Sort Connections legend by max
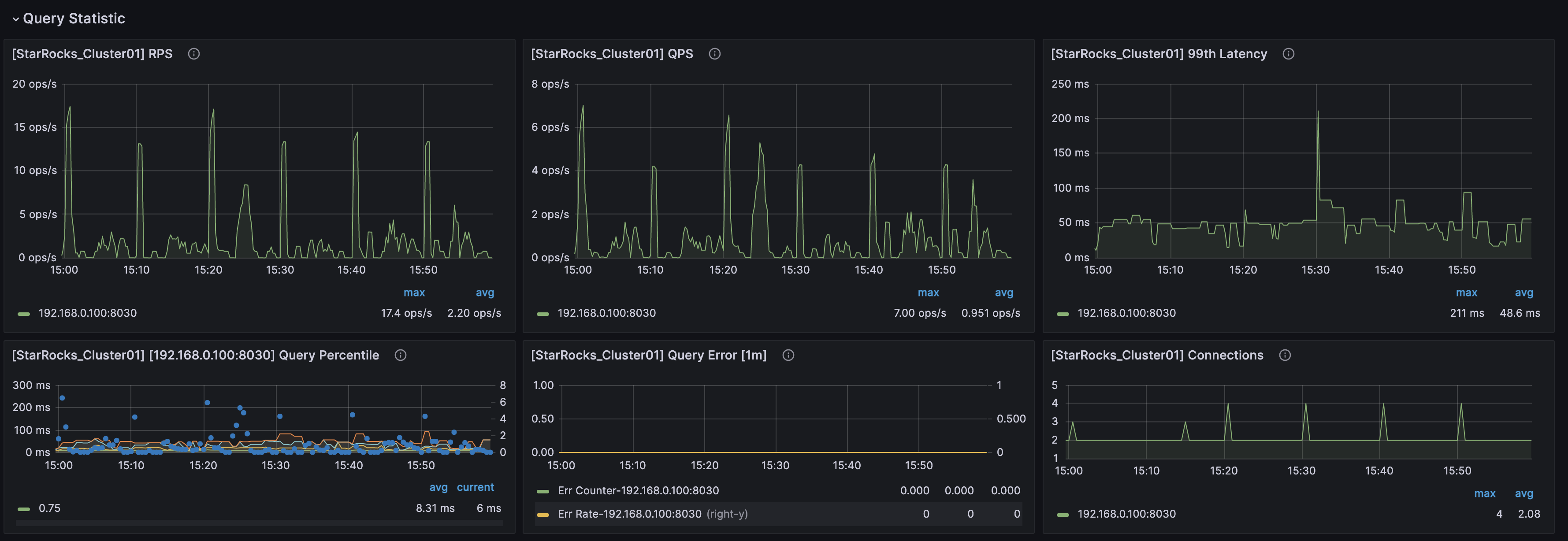 (1485, 493)
